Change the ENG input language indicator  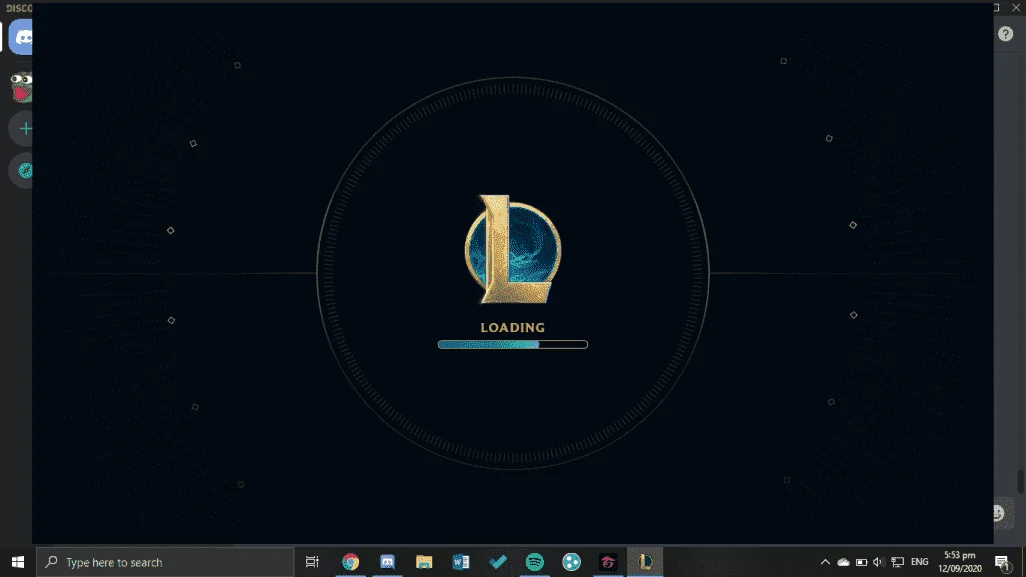tap(919, 562)
